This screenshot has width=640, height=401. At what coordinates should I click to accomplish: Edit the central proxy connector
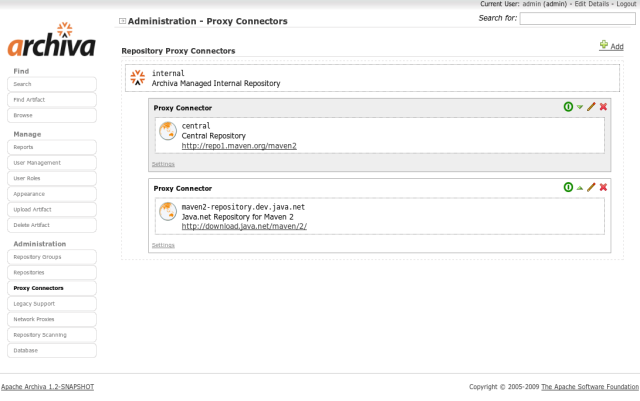pos(591,107)
